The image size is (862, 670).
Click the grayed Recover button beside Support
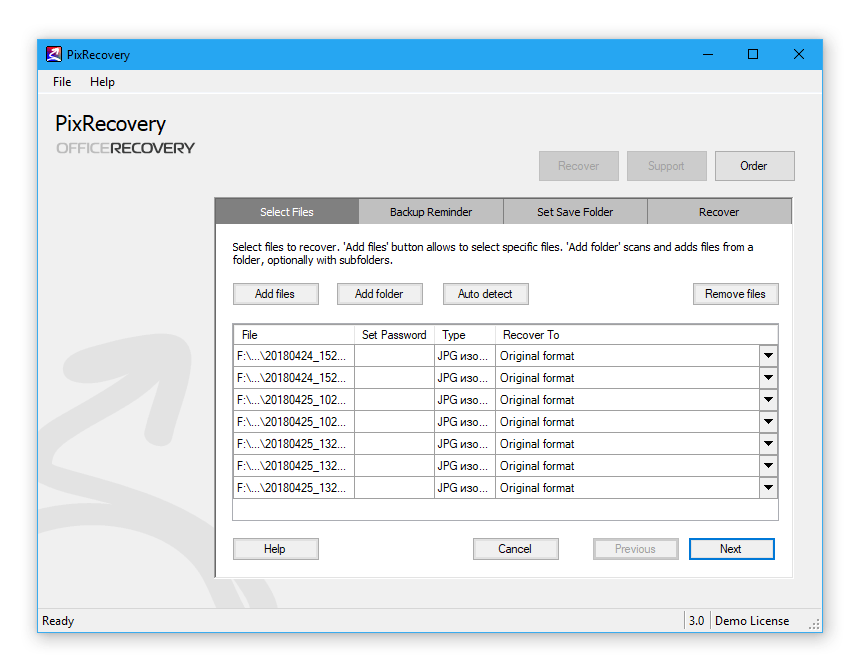click(x=578, y=166)
